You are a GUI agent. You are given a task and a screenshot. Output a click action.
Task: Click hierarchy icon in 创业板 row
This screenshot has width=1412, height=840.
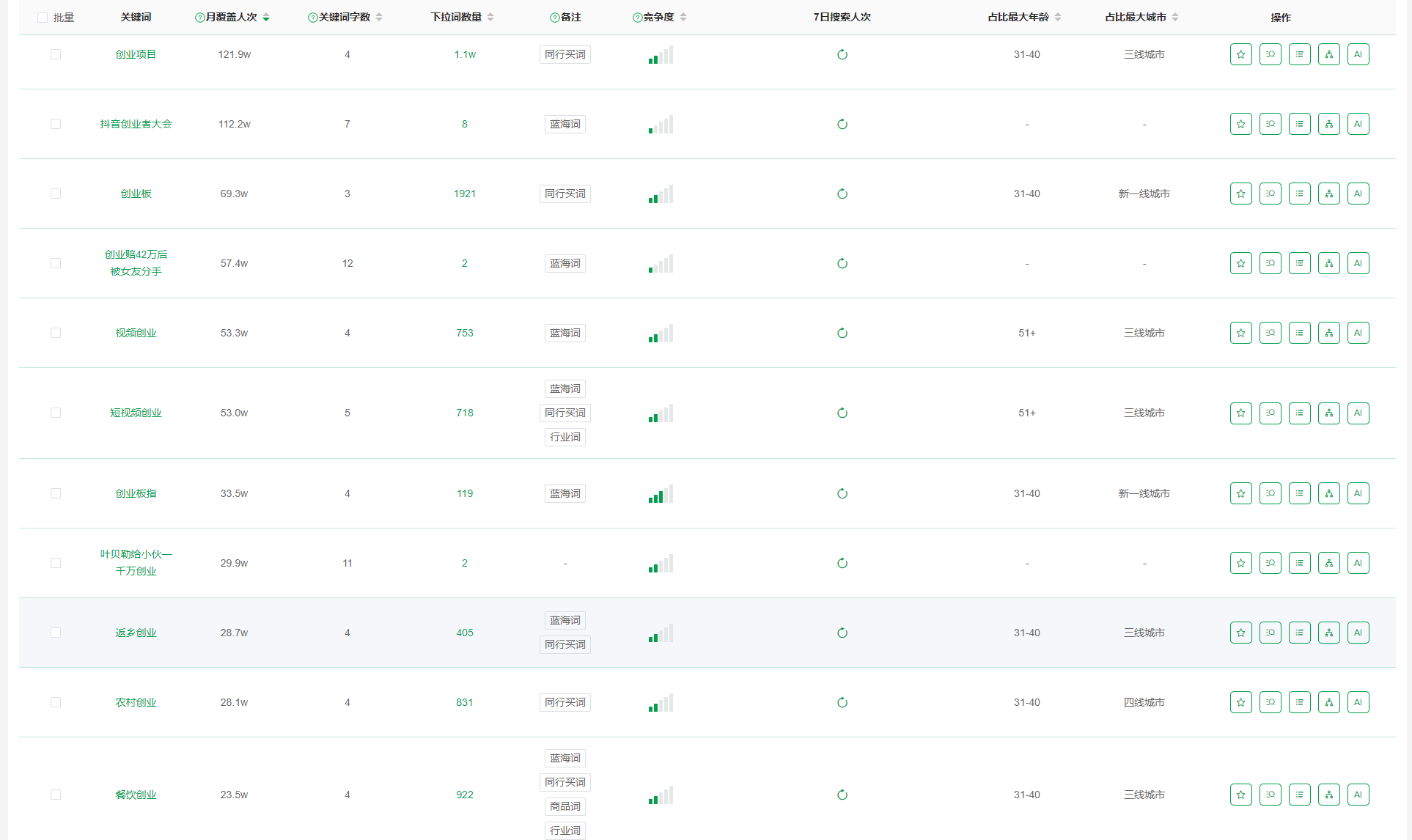[1328, 194]
